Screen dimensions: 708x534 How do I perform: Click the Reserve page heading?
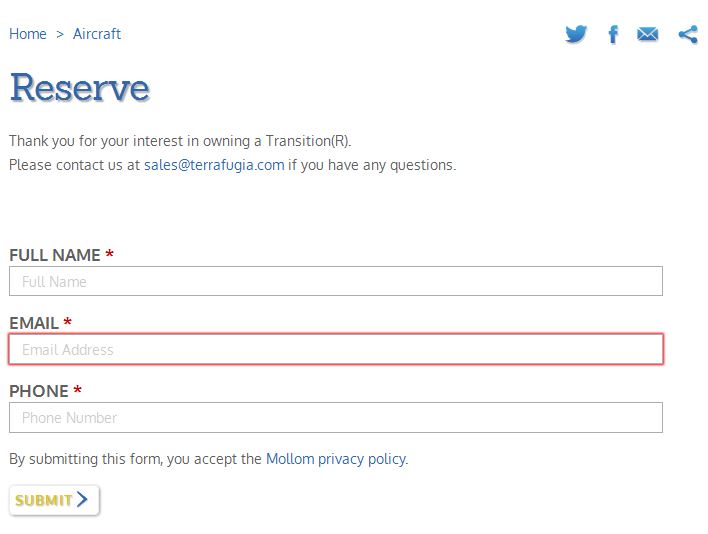(x=80, y=88)
